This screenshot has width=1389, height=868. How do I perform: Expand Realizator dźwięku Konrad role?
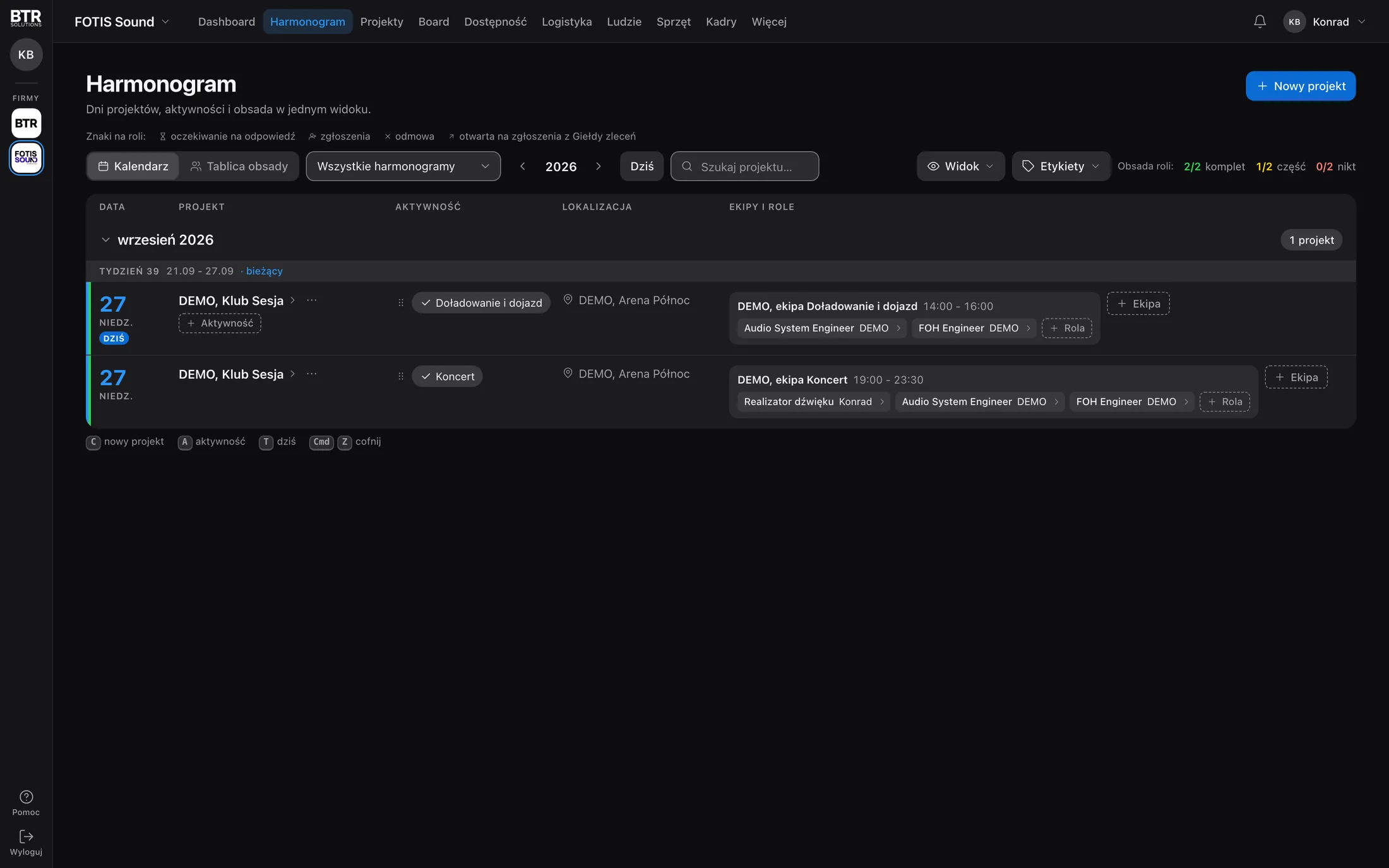click(x=814, y=401)
